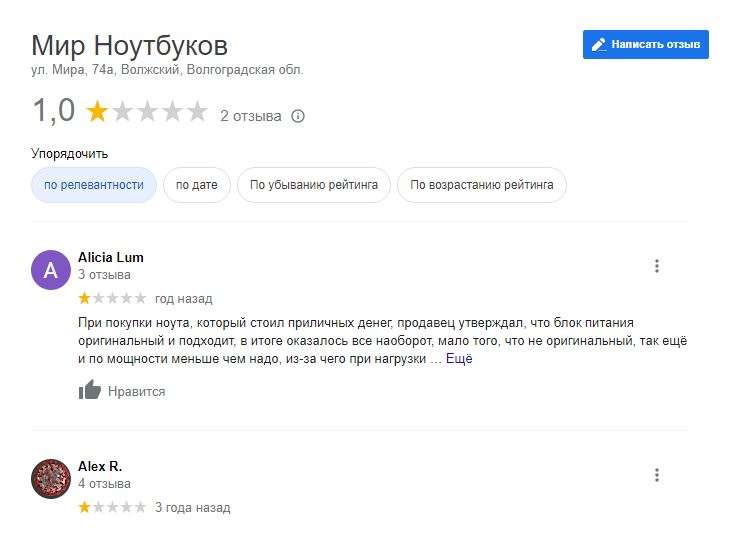
Task: Click the '2 отзыва' review count text
Action: 251,116
